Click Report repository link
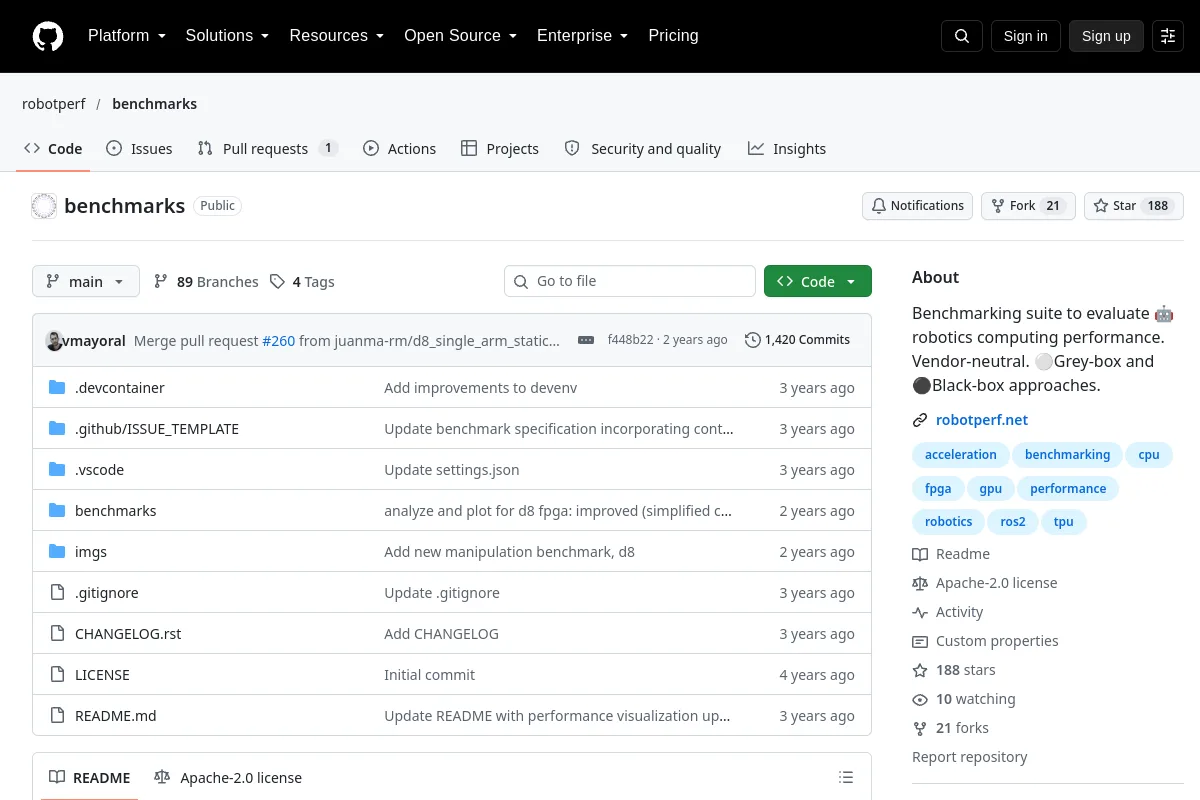Image resolution: width=1200 pixels, height=800 pixels. pyautogui.click(x=970, y=757)
